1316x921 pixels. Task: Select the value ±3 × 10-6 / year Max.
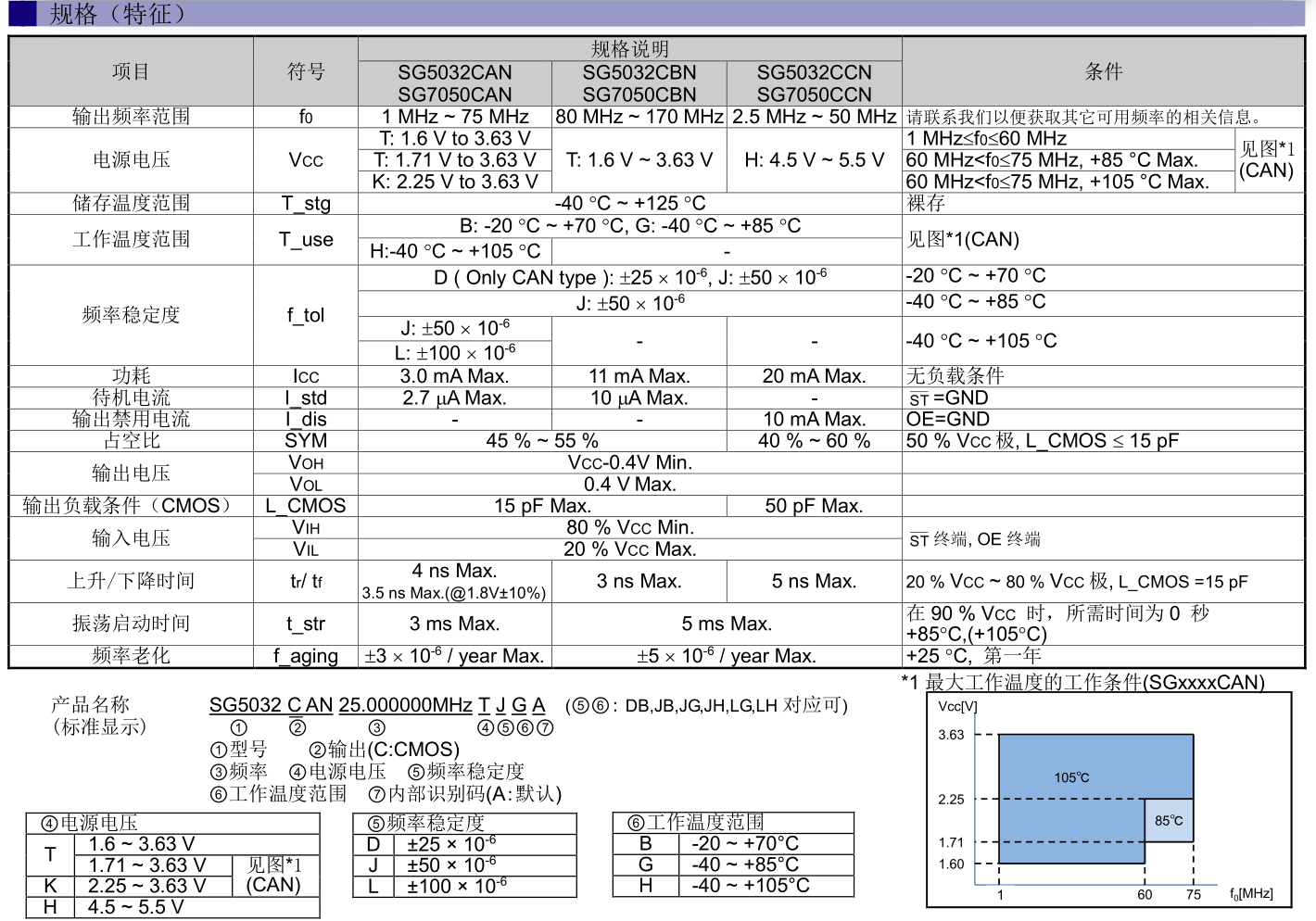pos(454,656)
